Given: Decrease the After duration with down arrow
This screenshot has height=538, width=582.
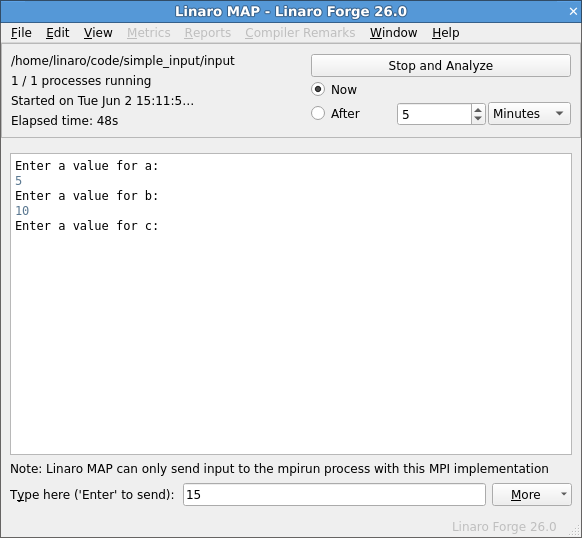Looking at the screenshot, I should point(478,118).
